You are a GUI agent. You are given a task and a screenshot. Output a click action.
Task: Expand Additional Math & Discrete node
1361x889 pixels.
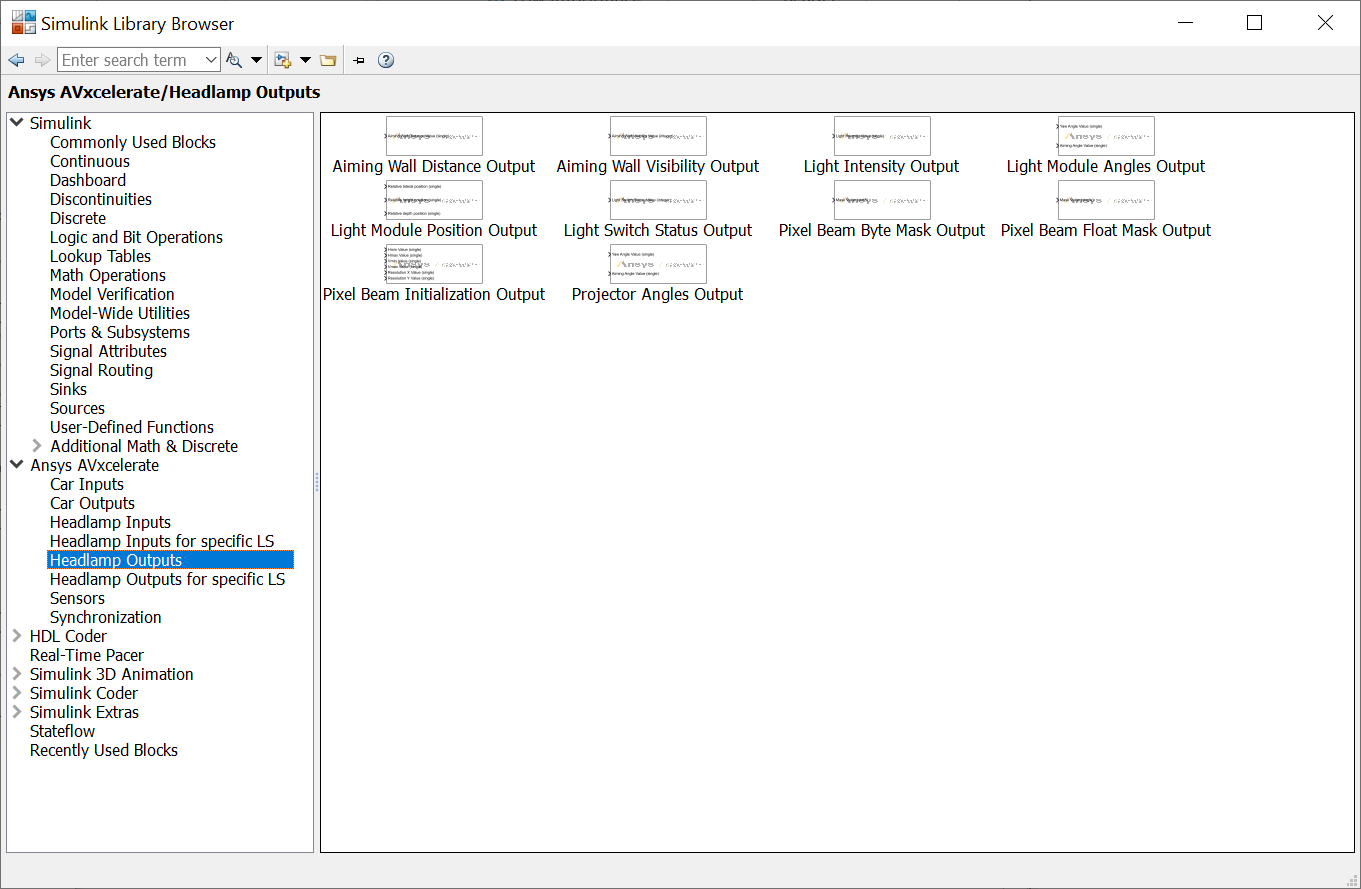click(x=37, y=446)
